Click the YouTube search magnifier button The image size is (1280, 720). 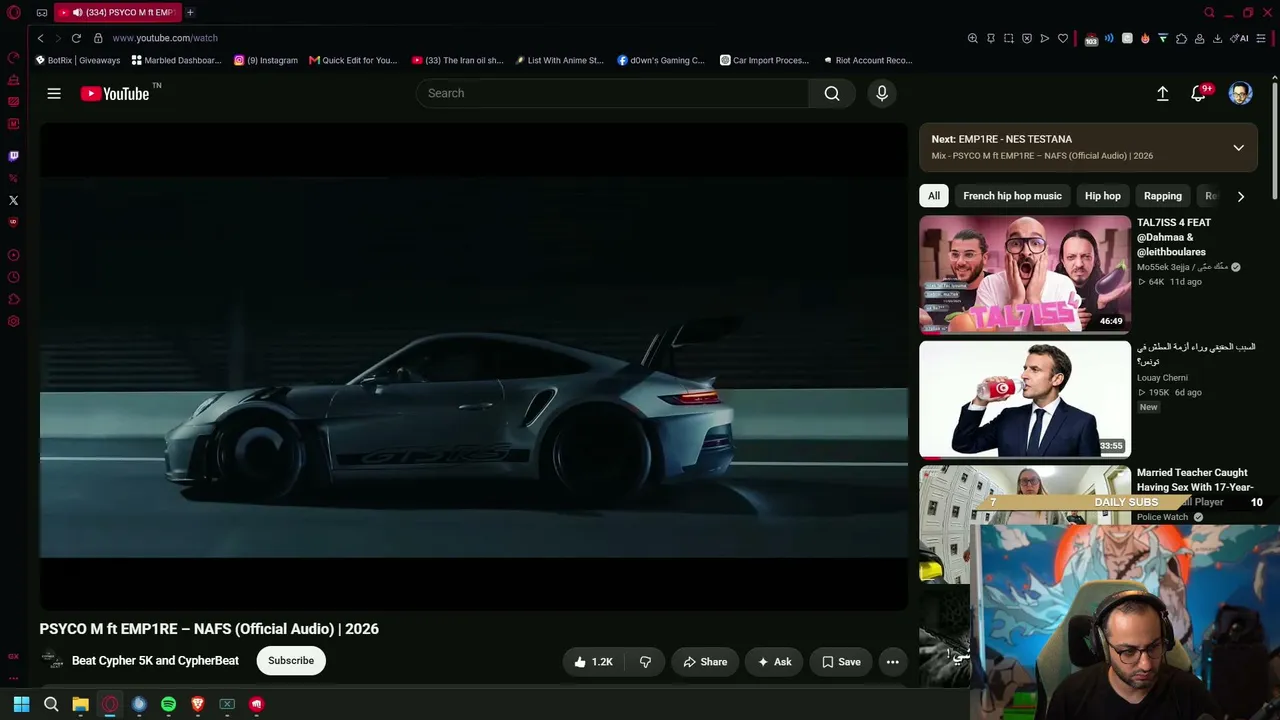[832, 93]
